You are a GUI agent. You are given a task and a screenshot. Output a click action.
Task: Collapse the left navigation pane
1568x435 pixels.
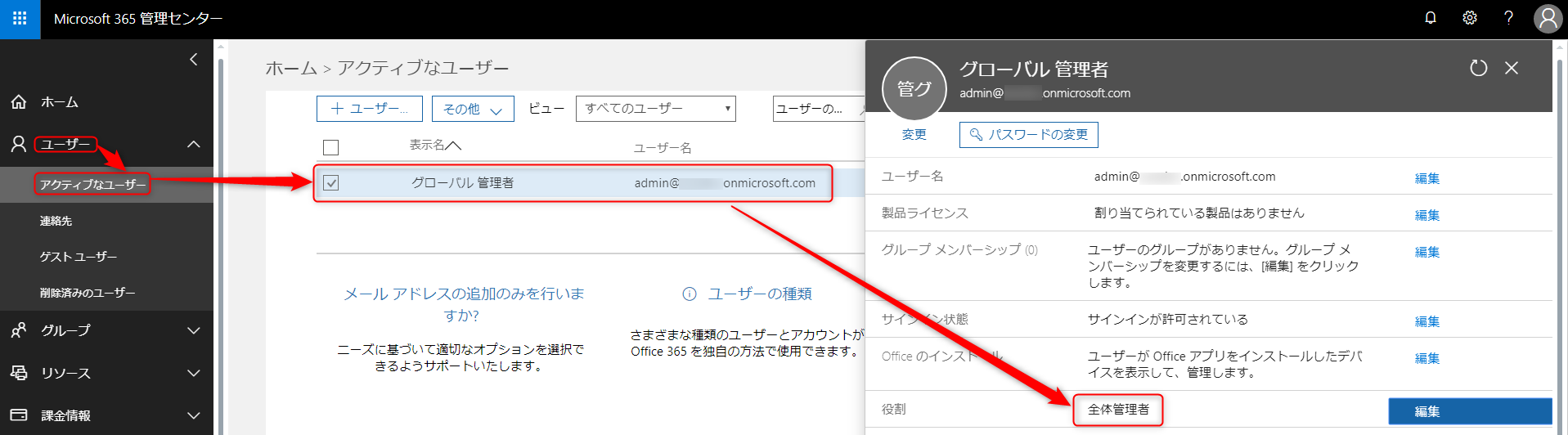[193, 60]
